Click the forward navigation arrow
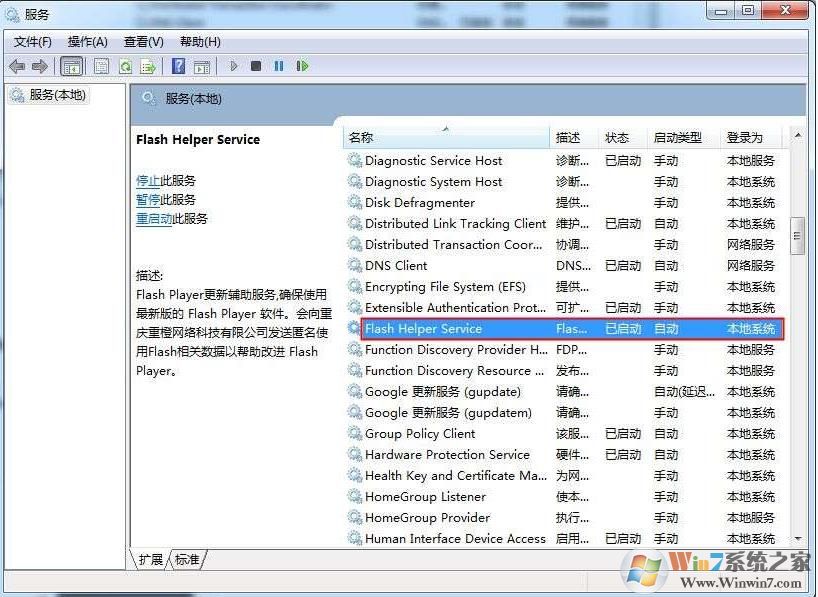818x597 pixels. [38, 66]
